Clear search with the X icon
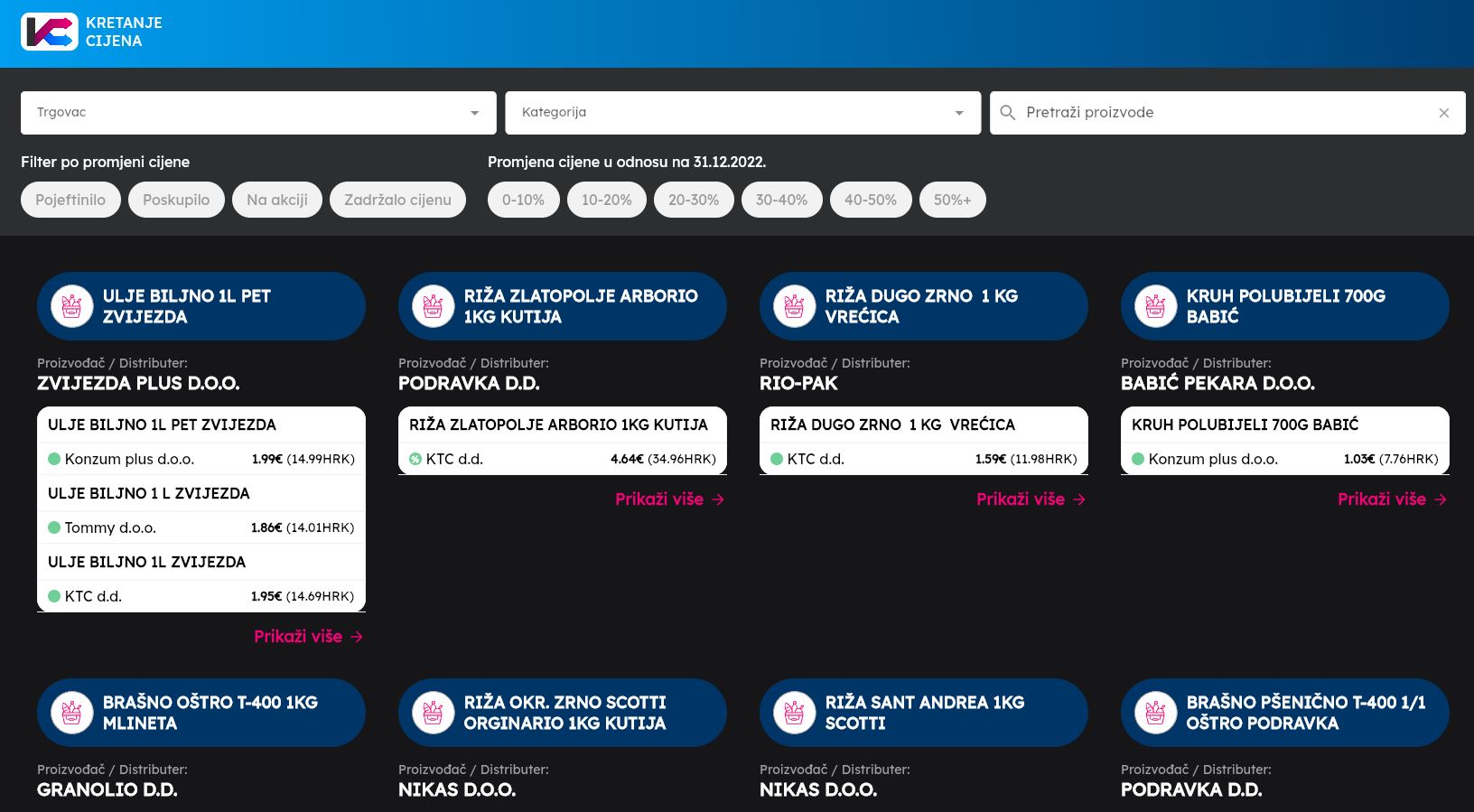The width and height of the screenshot is (1474, 812). (1443, 113)
